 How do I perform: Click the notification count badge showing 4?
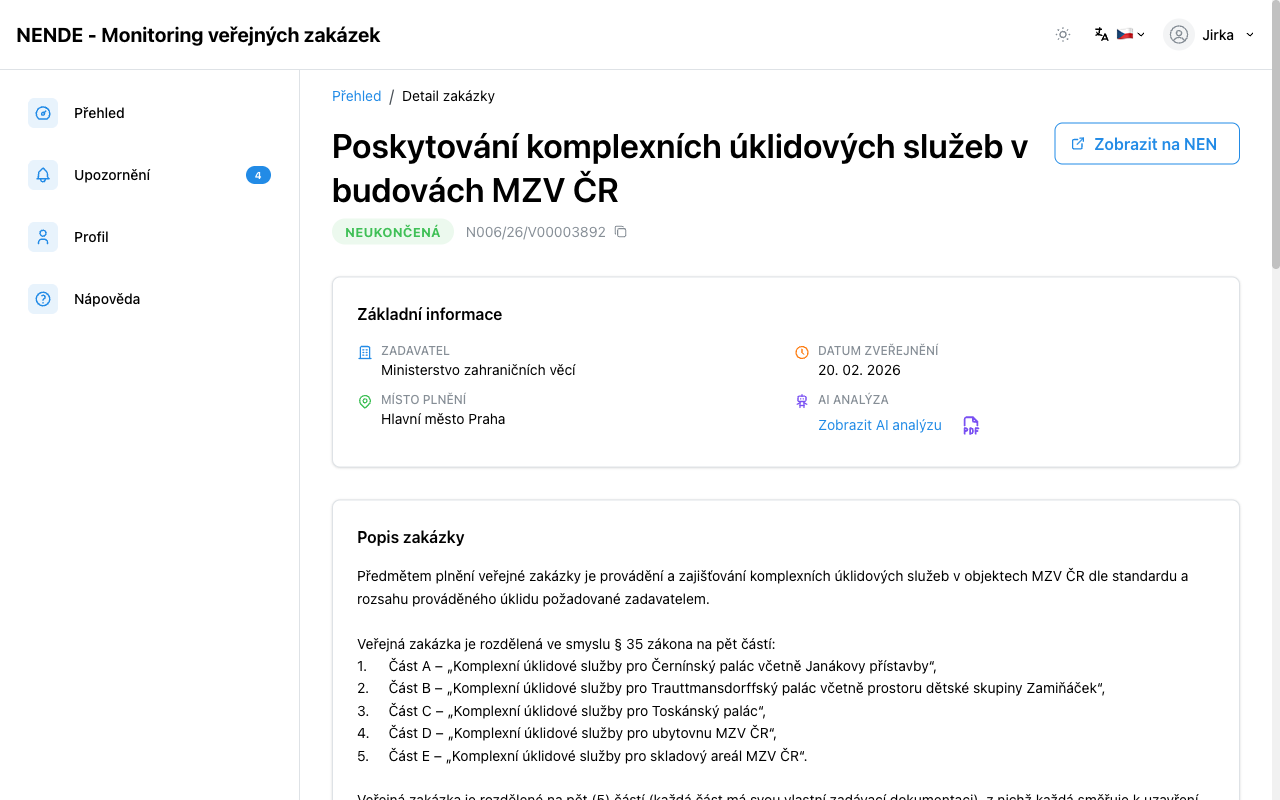pyautogui.click(x=258, y=175)
